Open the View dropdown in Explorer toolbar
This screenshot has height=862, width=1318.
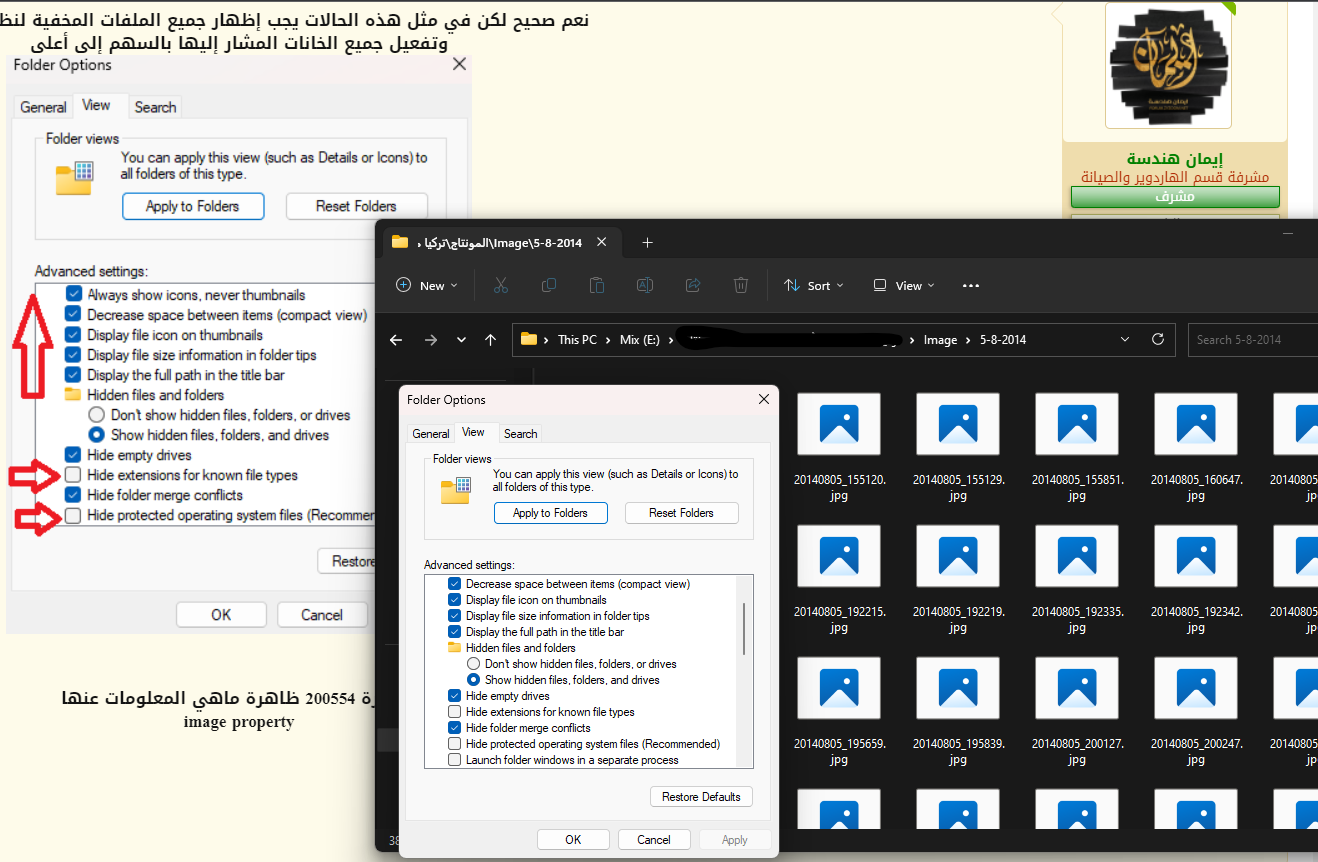pyautogui.click(x=904, y=285)
